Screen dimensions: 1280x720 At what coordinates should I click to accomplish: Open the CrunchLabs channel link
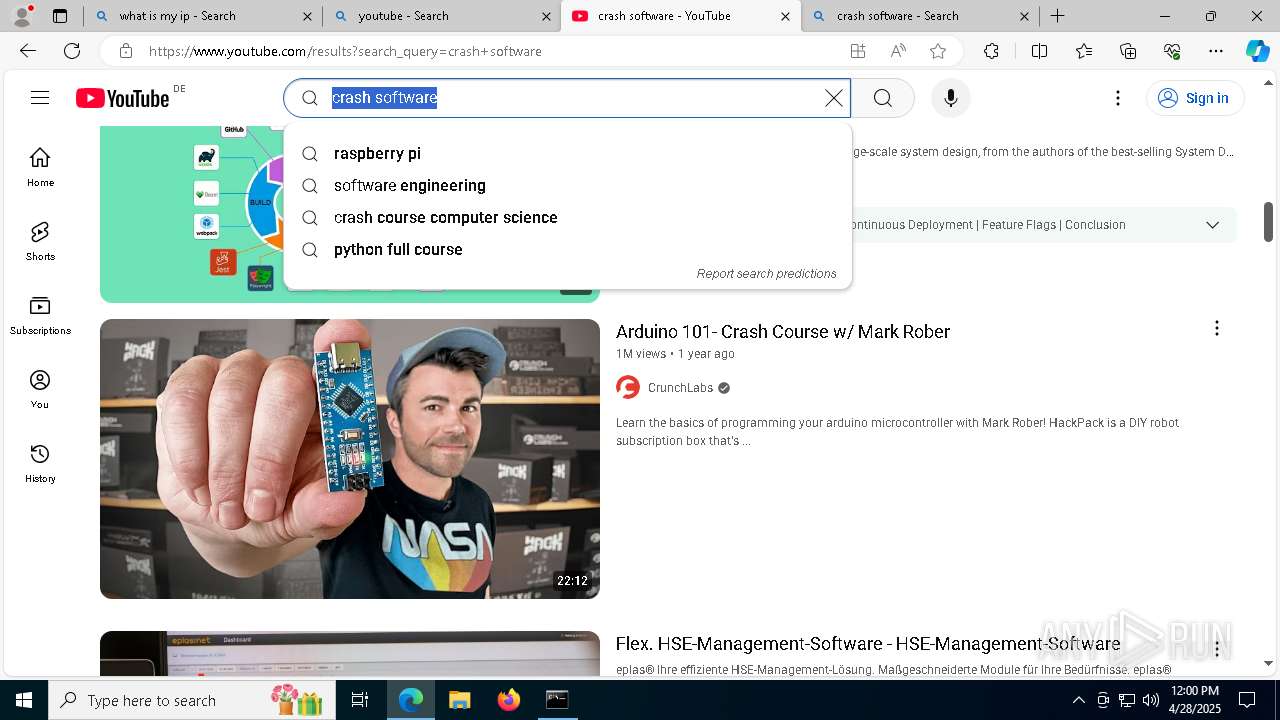pos(680,388)
